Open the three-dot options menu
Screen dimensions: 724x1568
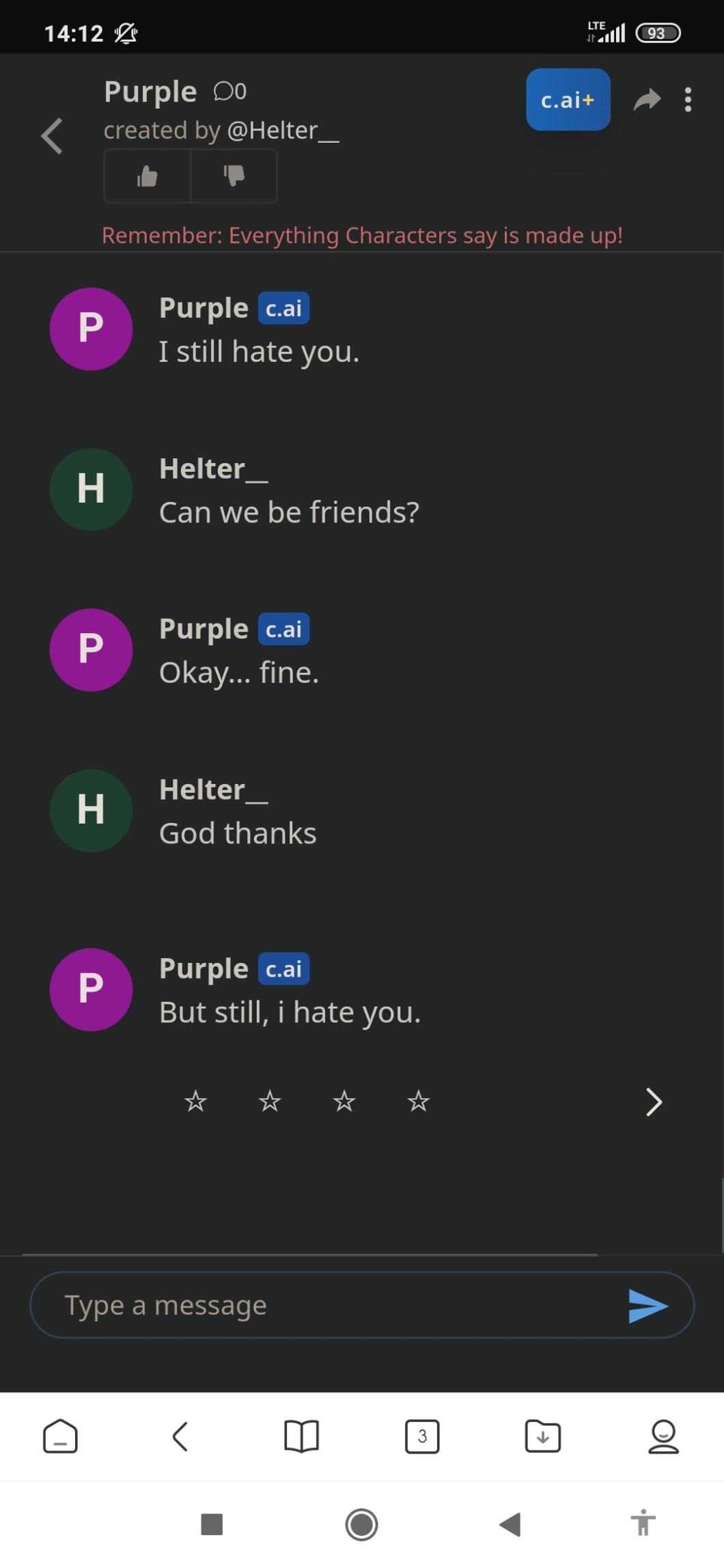pos(688,100)
